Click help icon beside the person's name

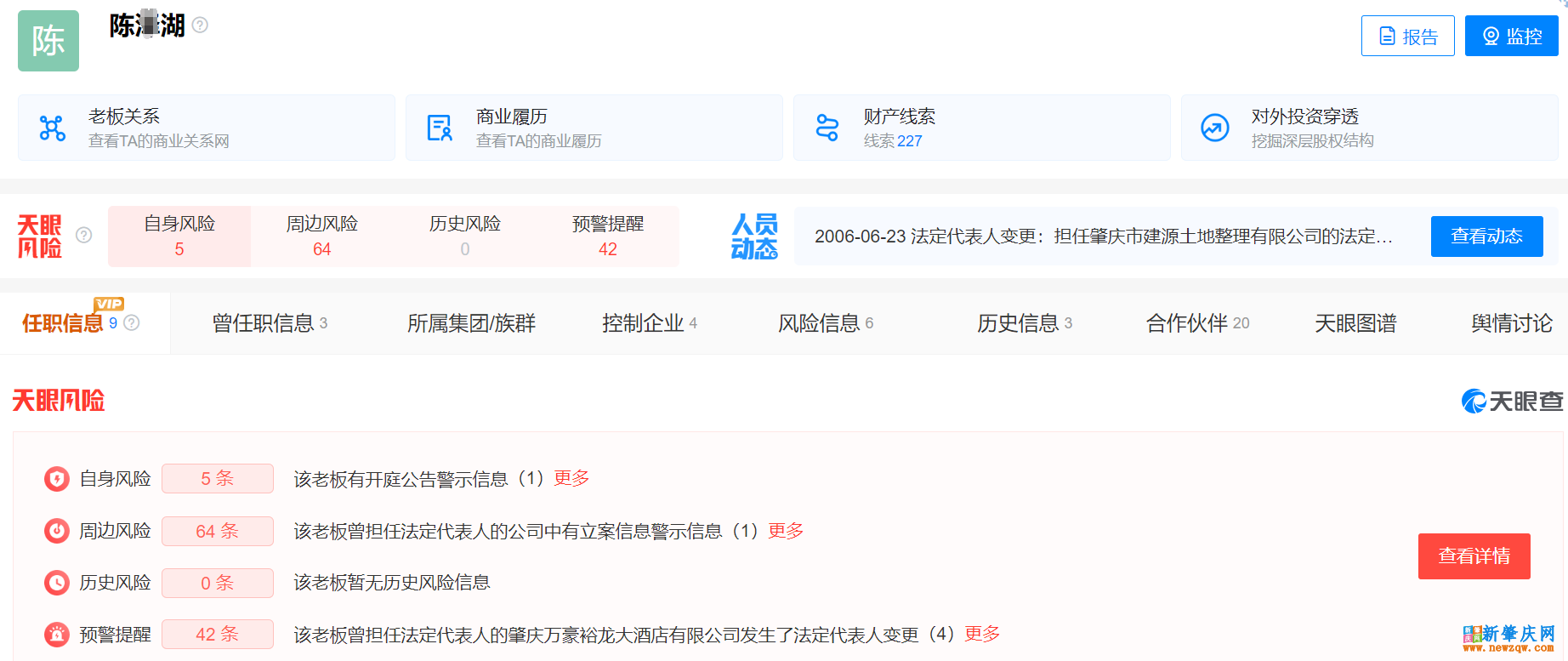click(201, 26)
